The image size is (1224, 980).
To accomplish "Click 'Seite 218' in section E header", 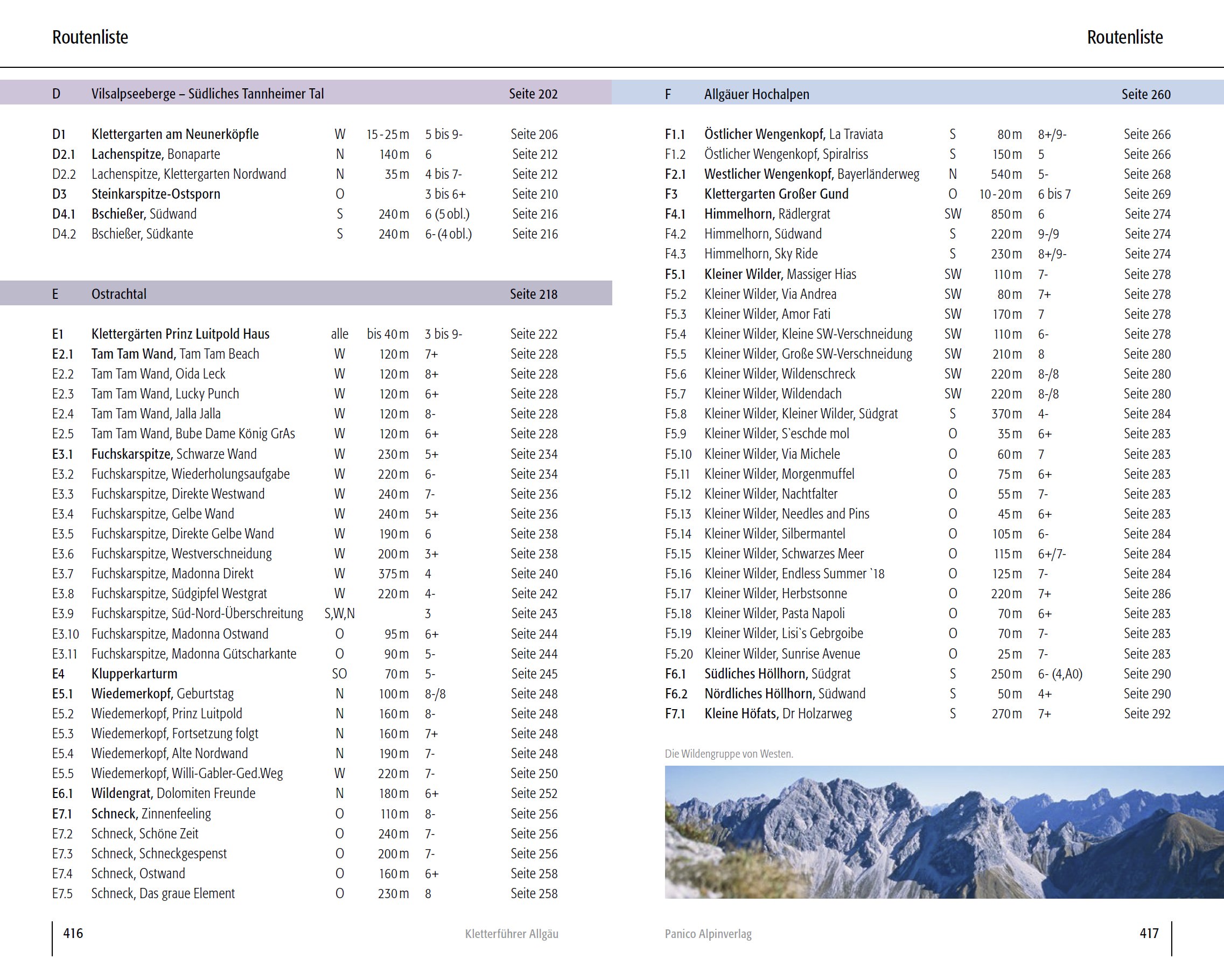I will (533, 294).
